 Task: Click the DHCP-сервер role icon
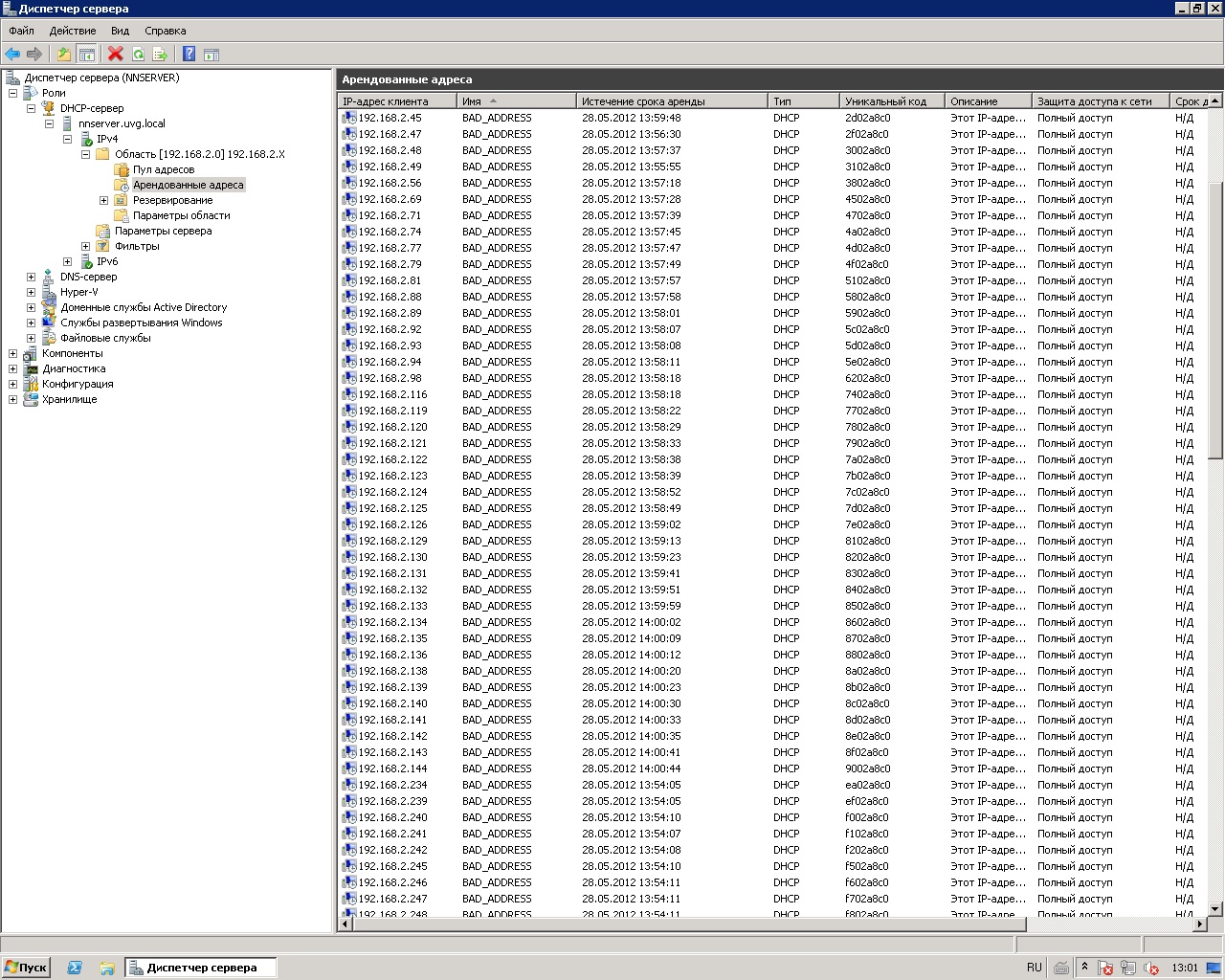pyautogui.click(x=49, y=108)
